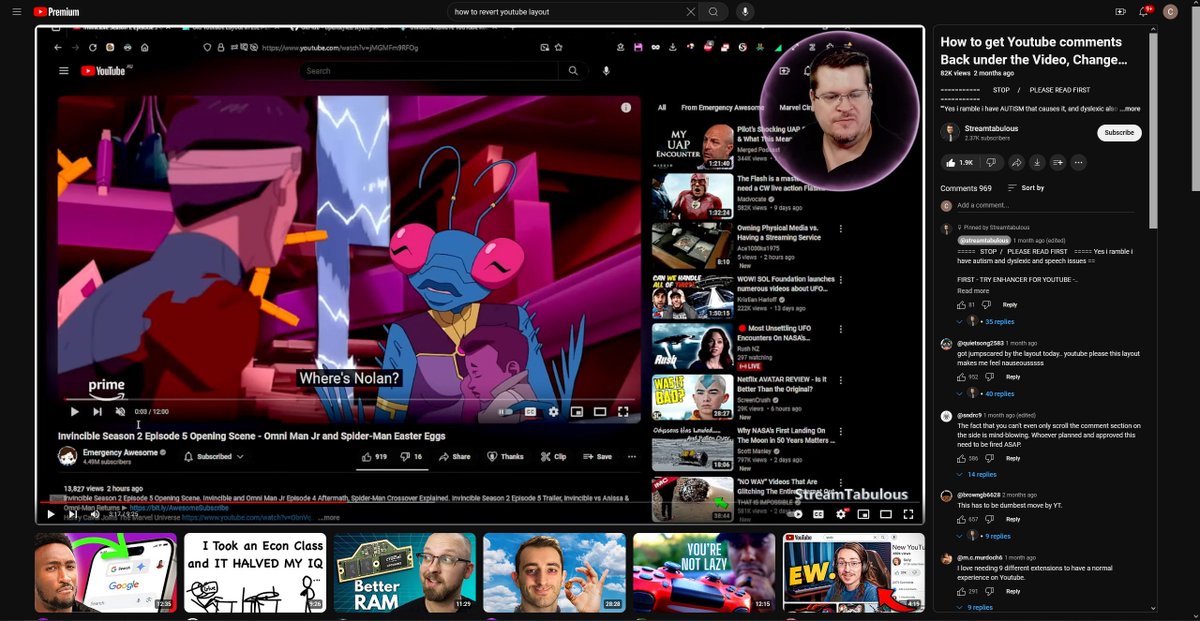The width and height of the screenshot is (1200, 621).
Task: Open the @streamtabulous handle tag
Action: 984,240
